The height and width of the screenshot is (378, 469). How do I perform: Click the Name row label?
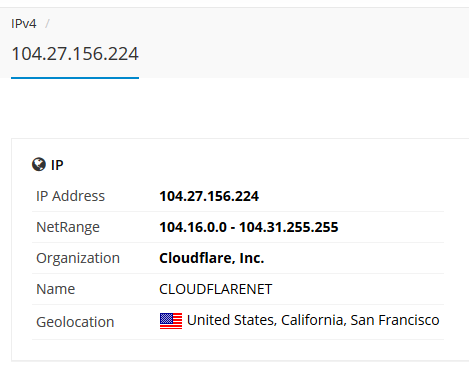tap(55, 289)
